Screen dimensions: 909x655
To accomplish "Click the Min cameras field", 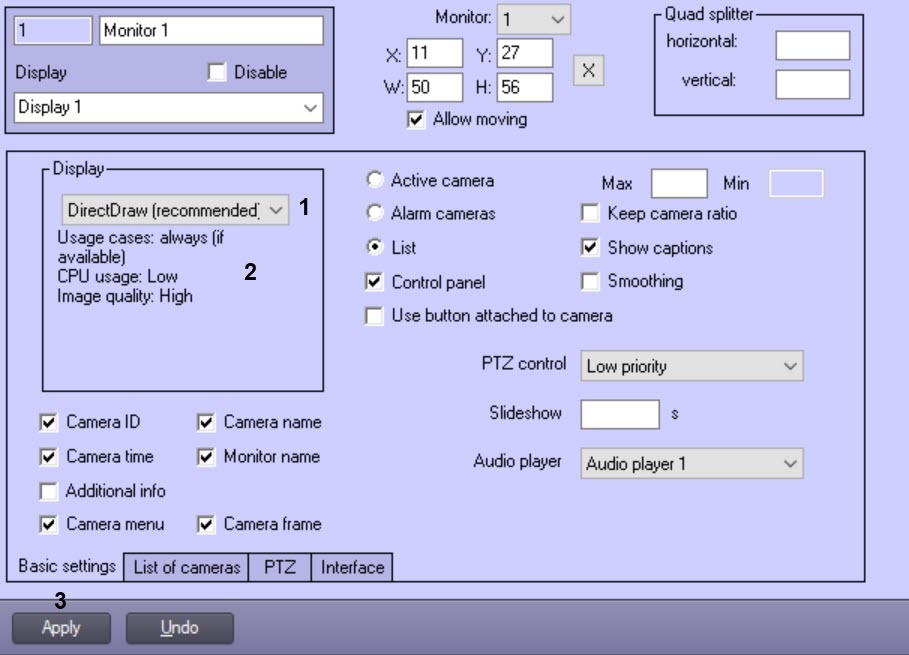I will (x=796, y=183).
